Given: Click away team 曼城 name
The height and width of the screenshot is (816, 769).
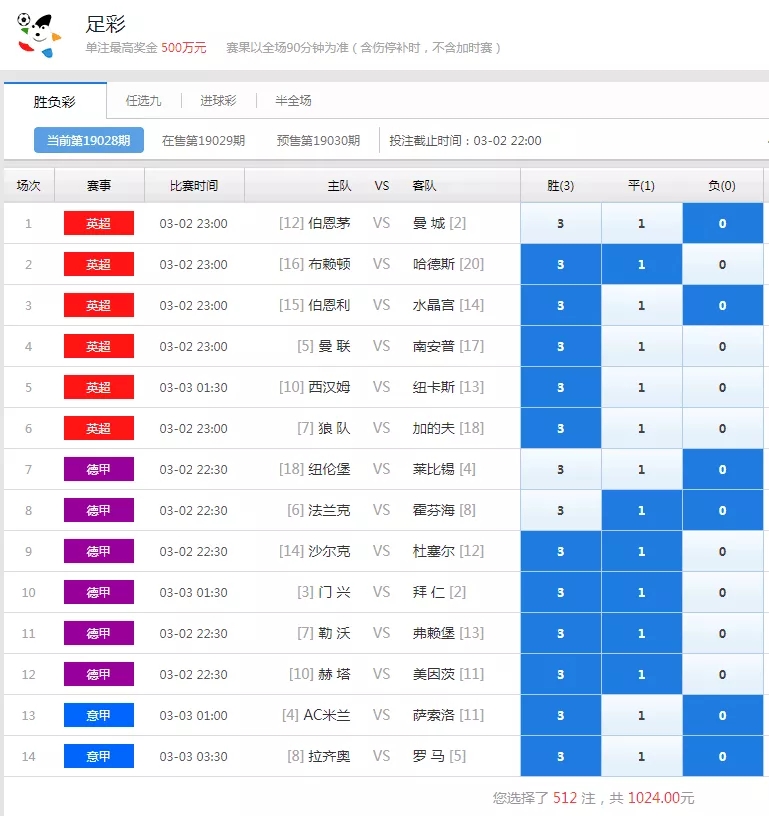Looking at the screenshot, I should coord(429,223).
